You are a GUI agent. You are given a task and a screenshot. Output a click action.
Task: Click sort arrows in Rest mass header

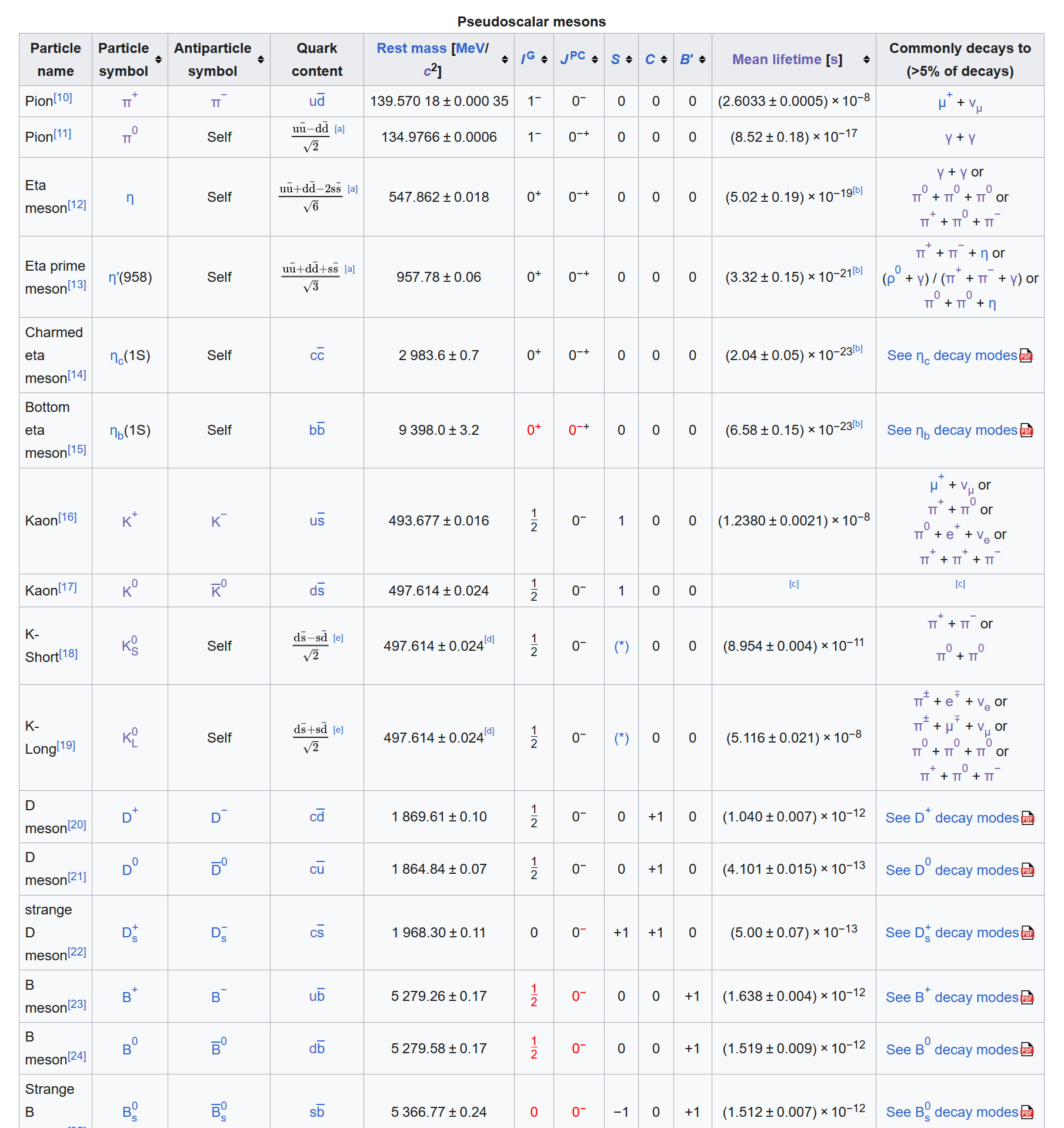(x=505, y=59)
